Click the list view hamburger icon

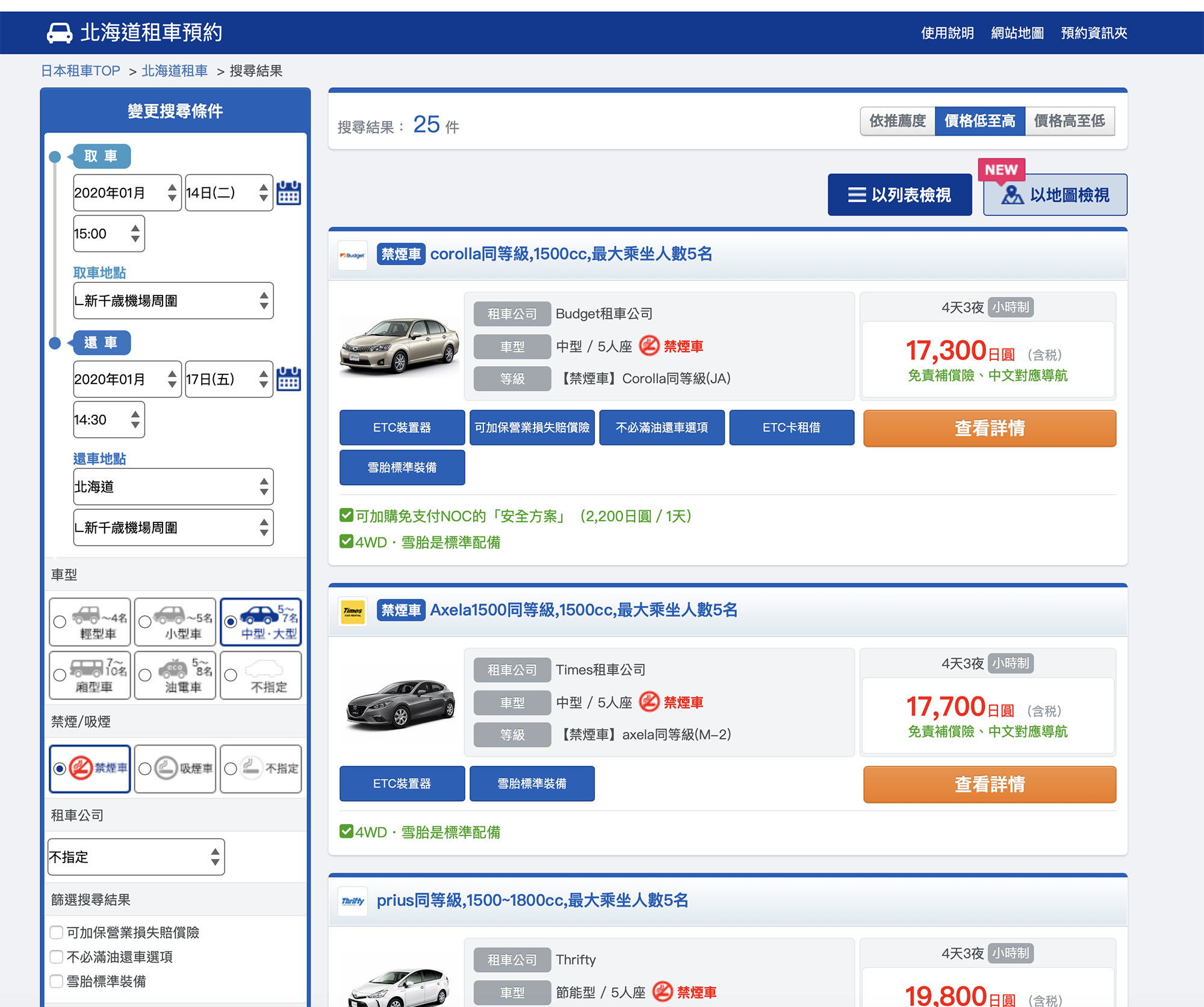tap(857, 195)
